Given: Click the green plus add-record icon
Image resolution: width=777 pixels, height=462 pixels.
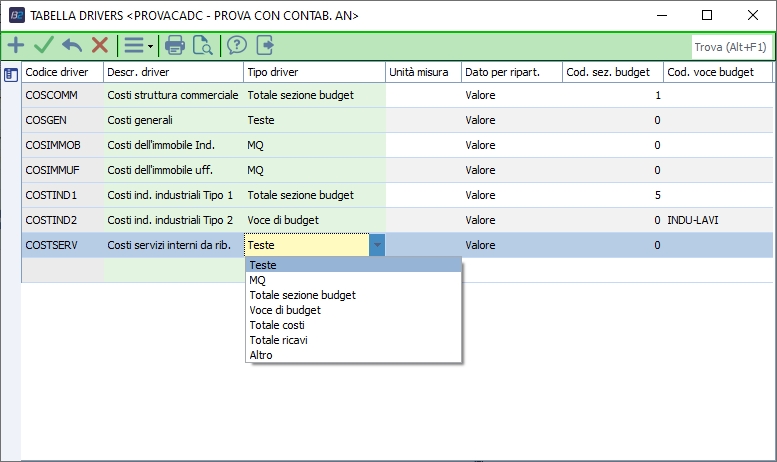Looking at the screenshot, I should [x=15, y=45].
